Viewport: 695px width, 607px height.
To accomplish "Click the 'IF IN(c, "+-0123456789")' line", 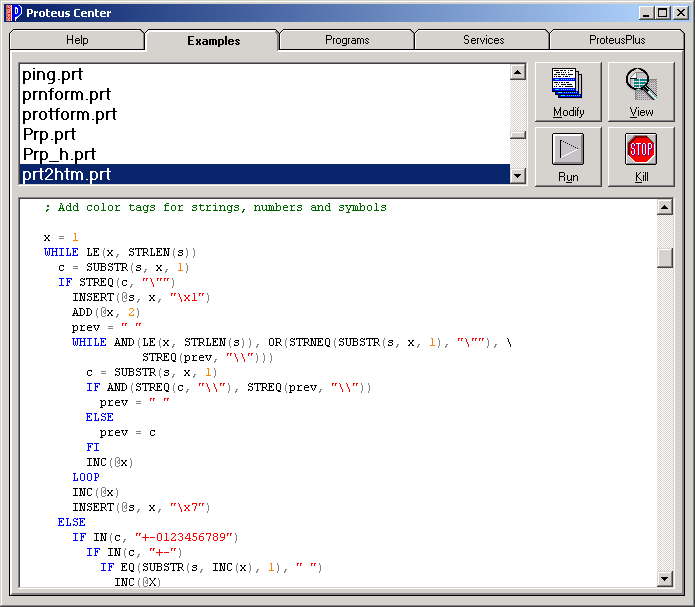I will [155, 537].
